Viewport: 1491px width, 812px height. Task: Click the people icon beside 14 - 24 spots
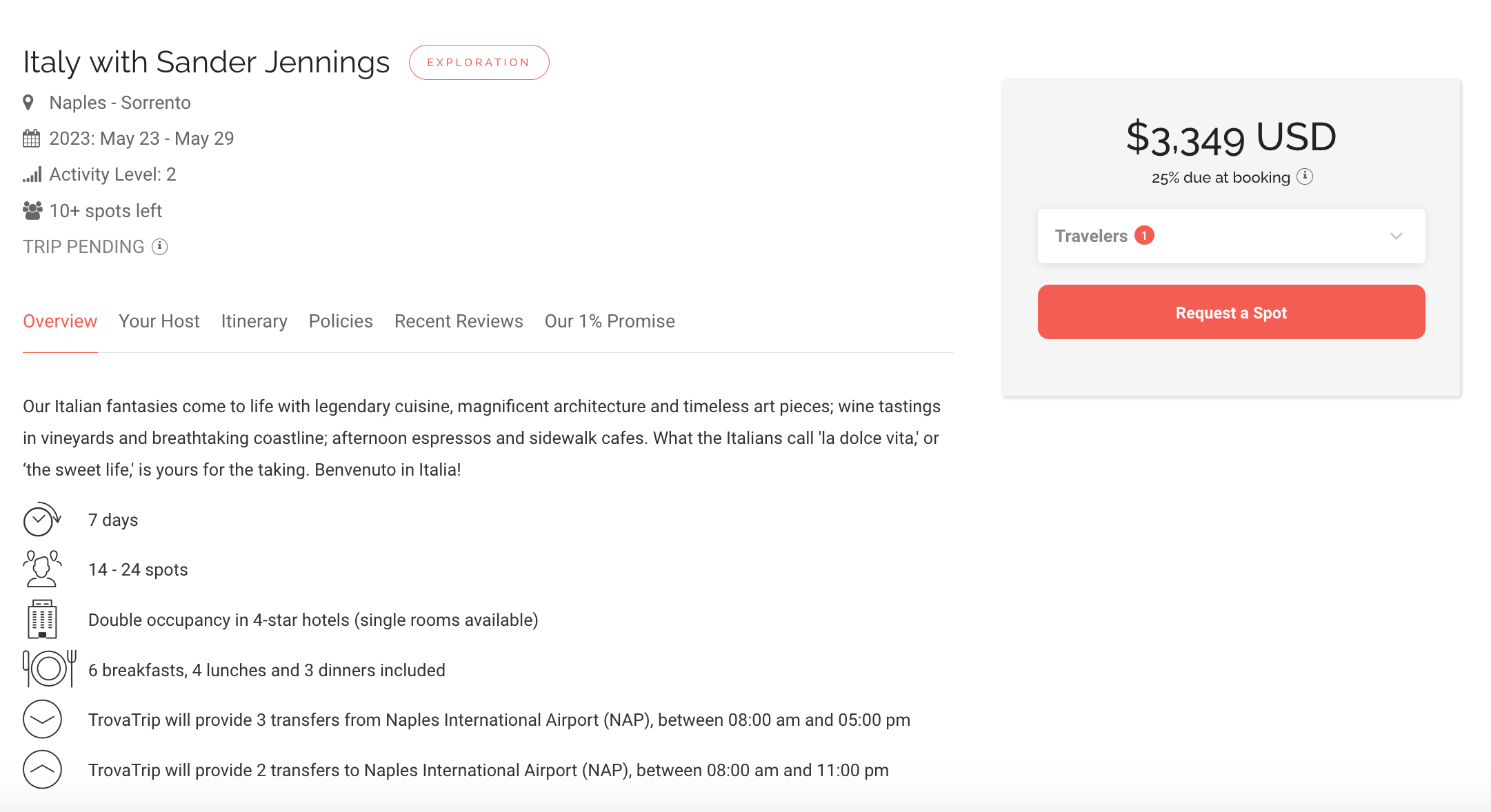click(x=42, y=569)
